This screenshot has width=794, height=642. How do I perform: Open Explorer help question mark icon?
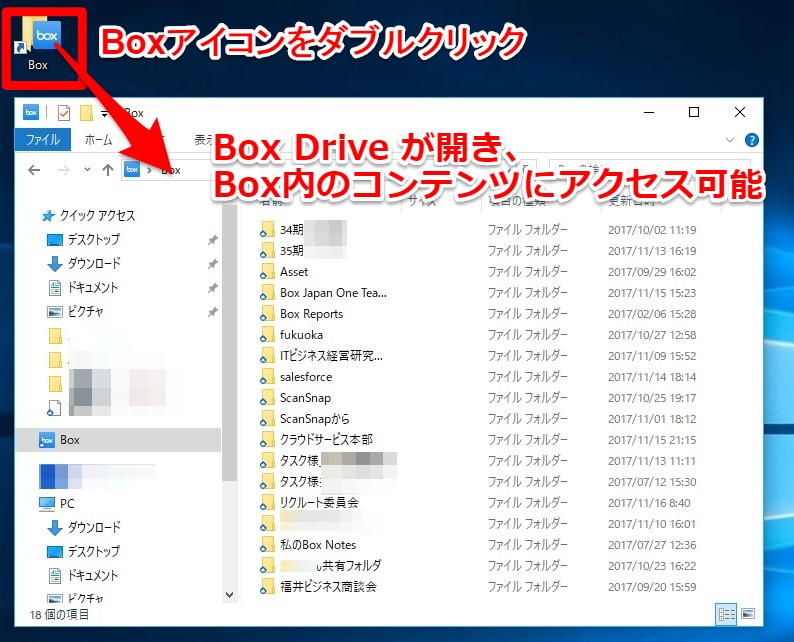point(752,140)
